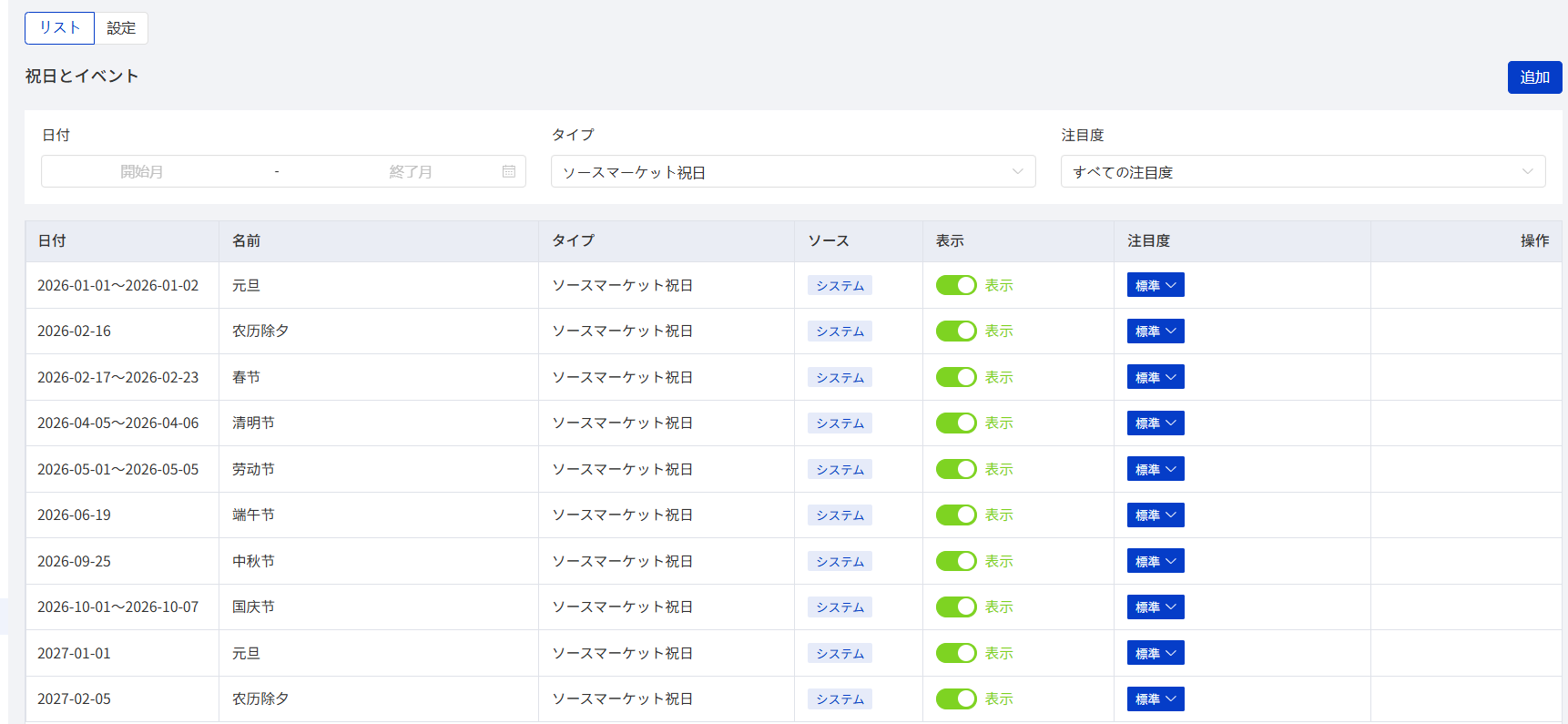Screen dimensions: 1568x724
Task: Open the タイプ dropdown showing ソースマーケット祝日
Action: tap(793, 171)
